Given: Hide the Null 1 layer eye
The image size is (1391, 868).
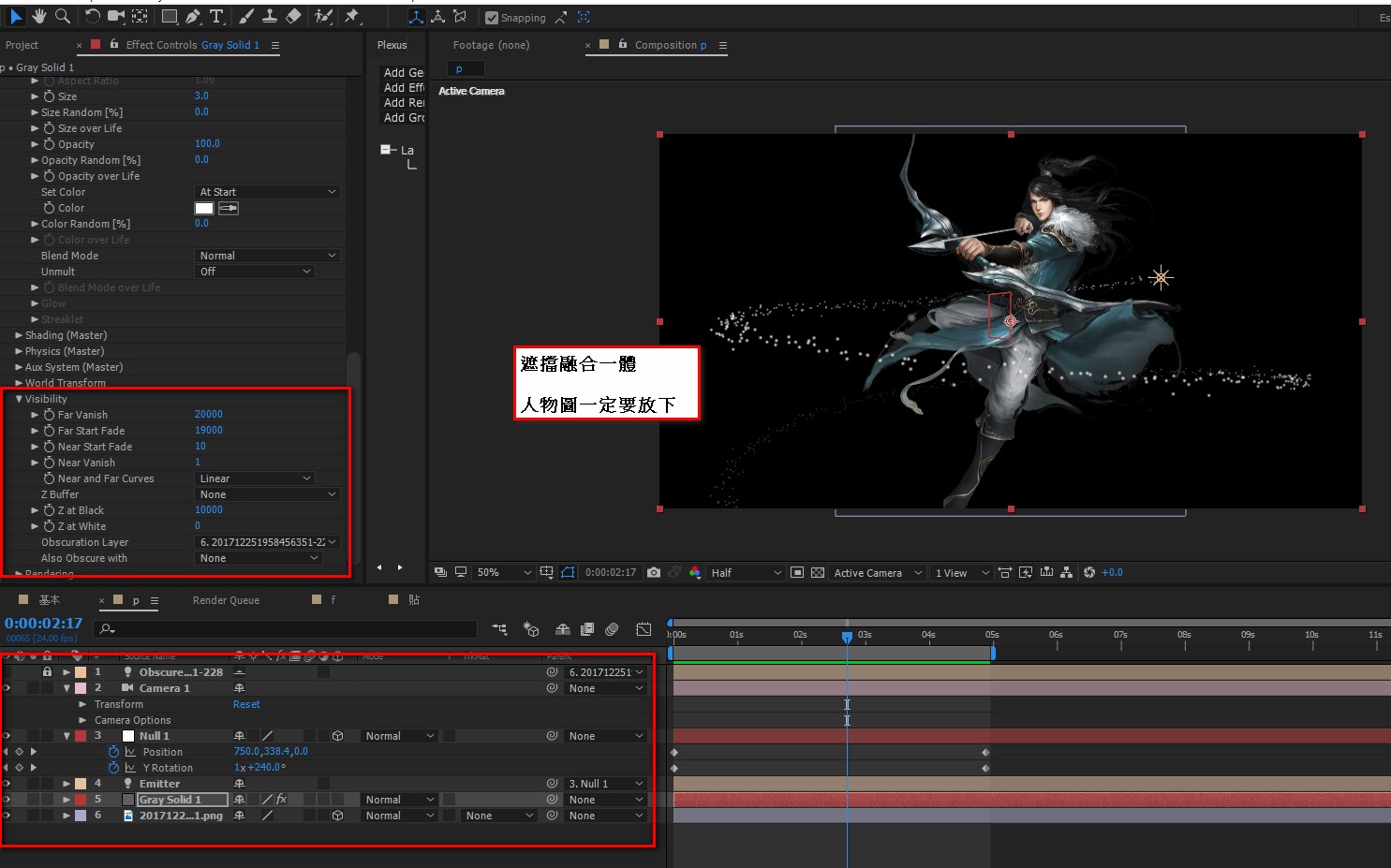Looking at the screenshot, I should point(7,736).
